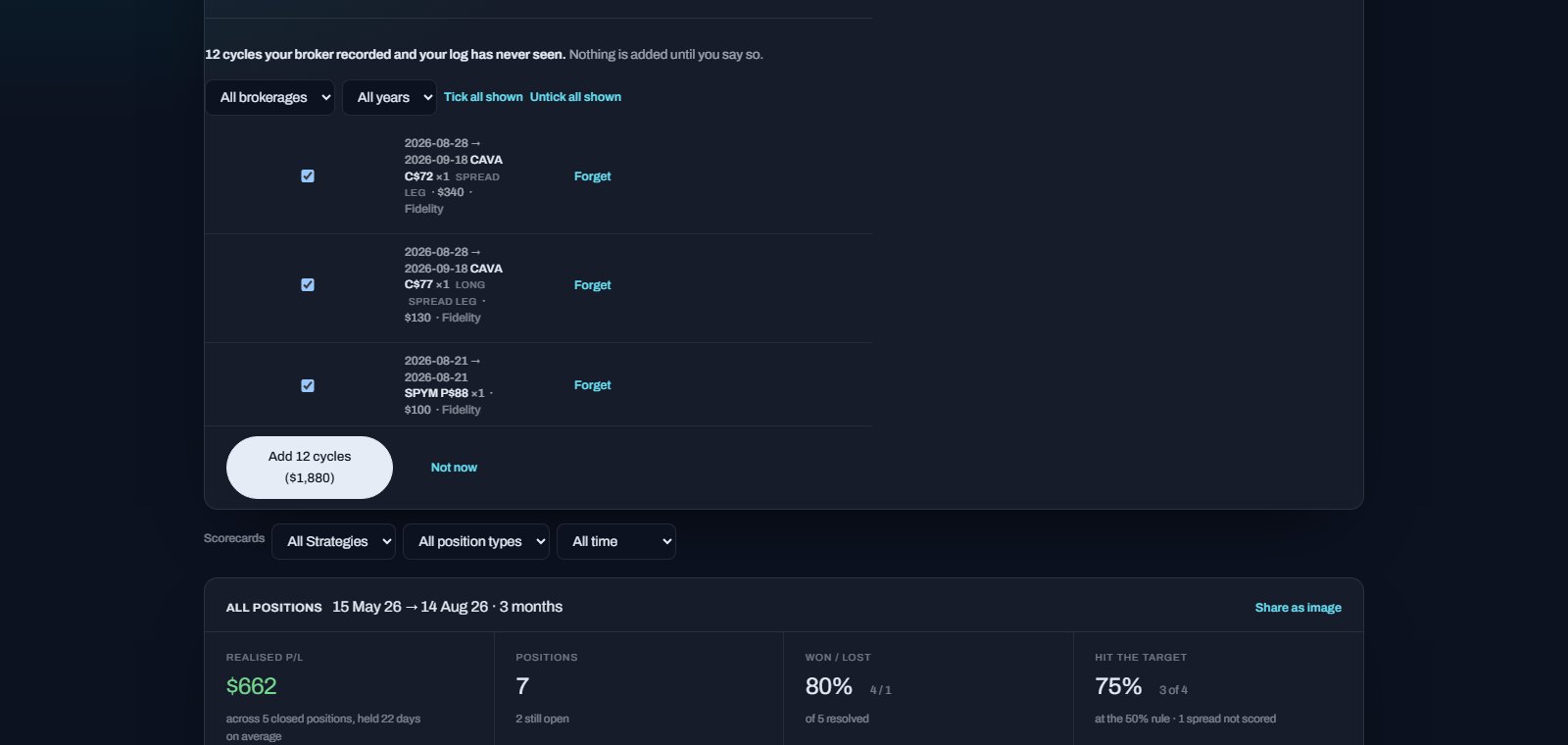
Task: Untick the CAVA C$72 spread leg checkbox
Action: (x=308, y=176)
